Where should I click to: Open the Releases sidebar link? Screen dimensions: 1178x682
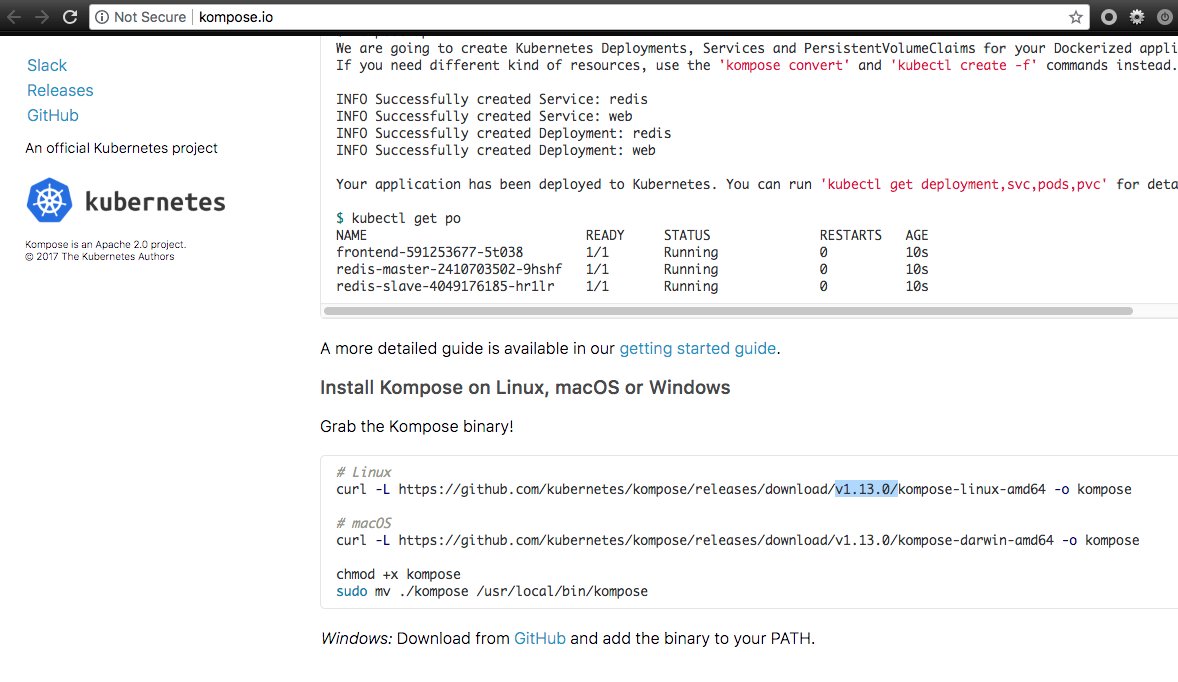click(60, 90)
